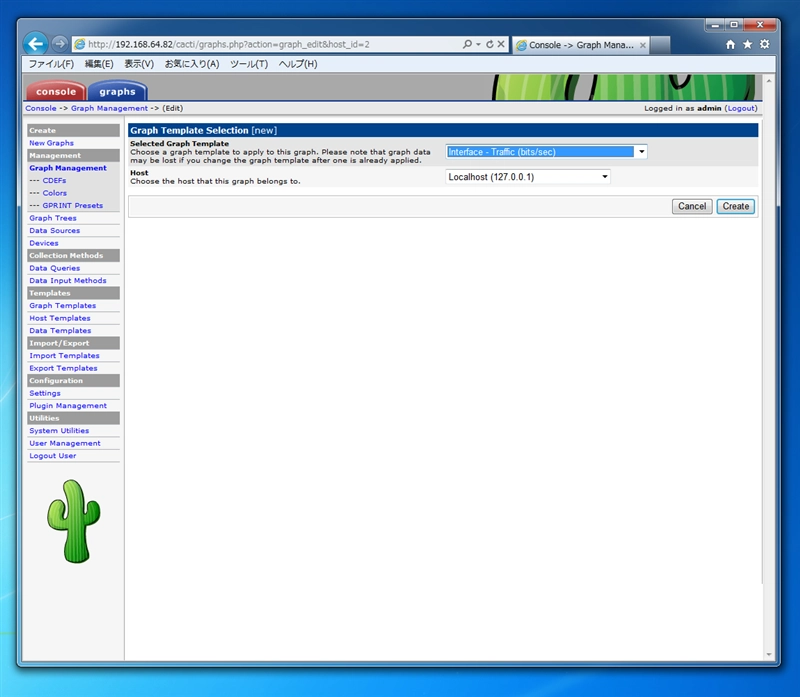
Task: Click Console breadcrumb link
Action: 41,108
